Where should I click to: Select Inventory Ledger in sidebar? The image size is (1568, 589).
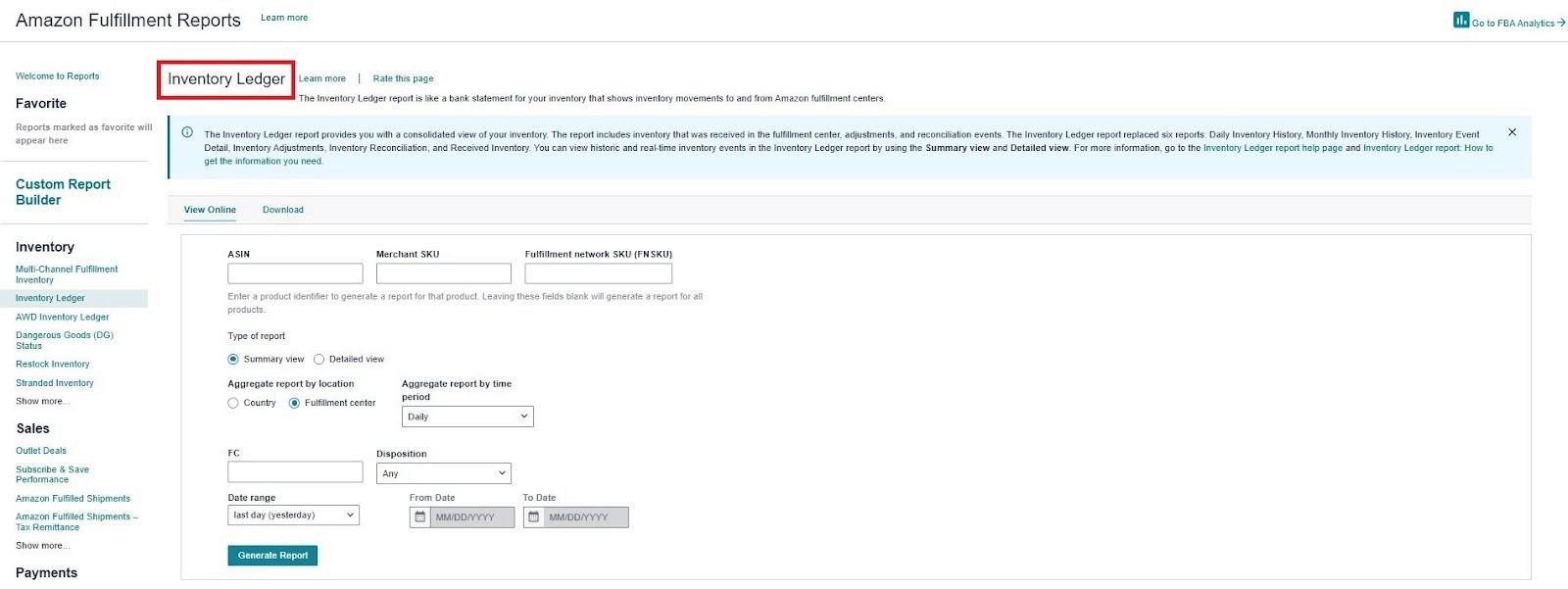click(50, 298)
